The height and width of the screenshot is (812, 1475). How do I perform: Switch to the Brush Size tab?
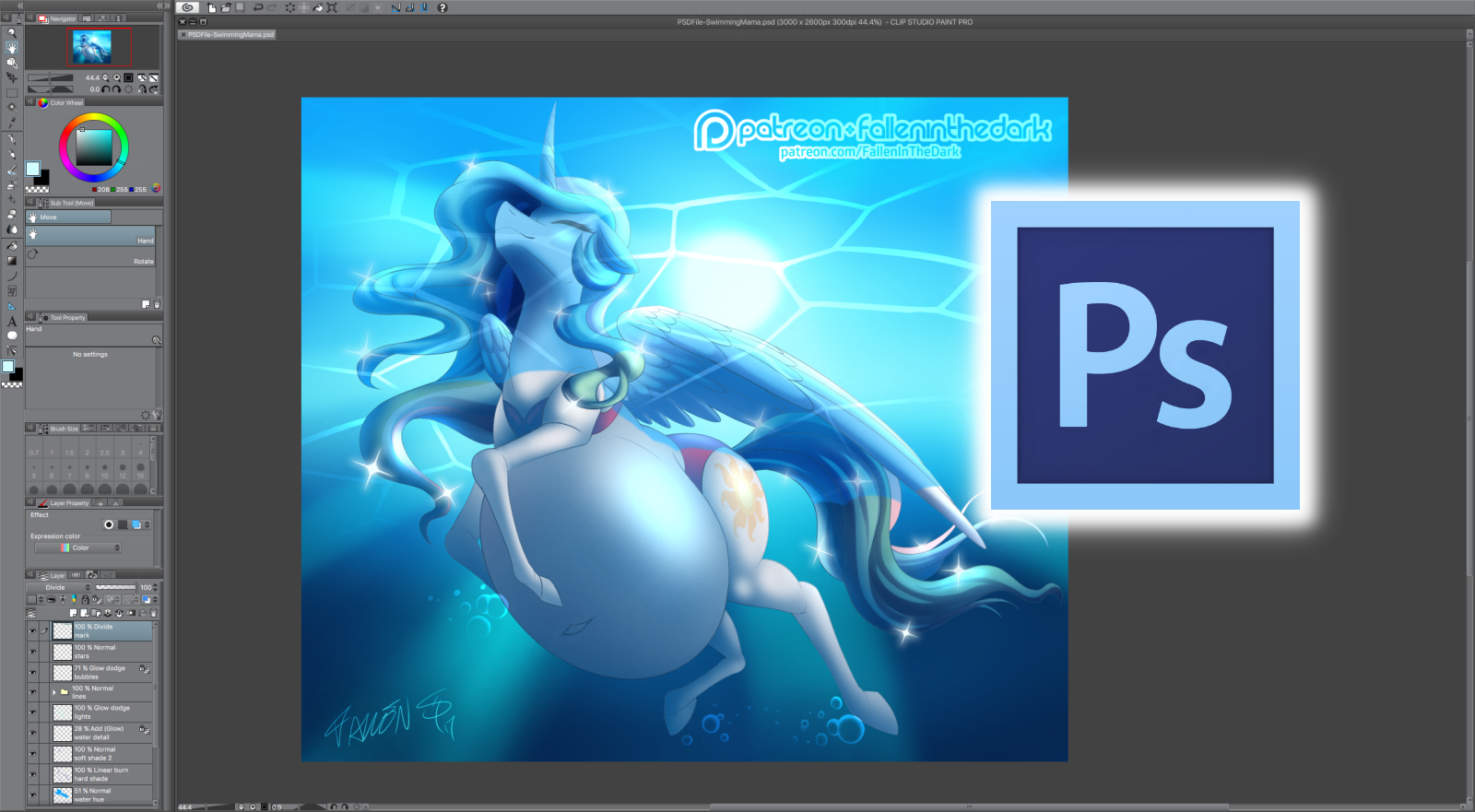coord(59,429)
